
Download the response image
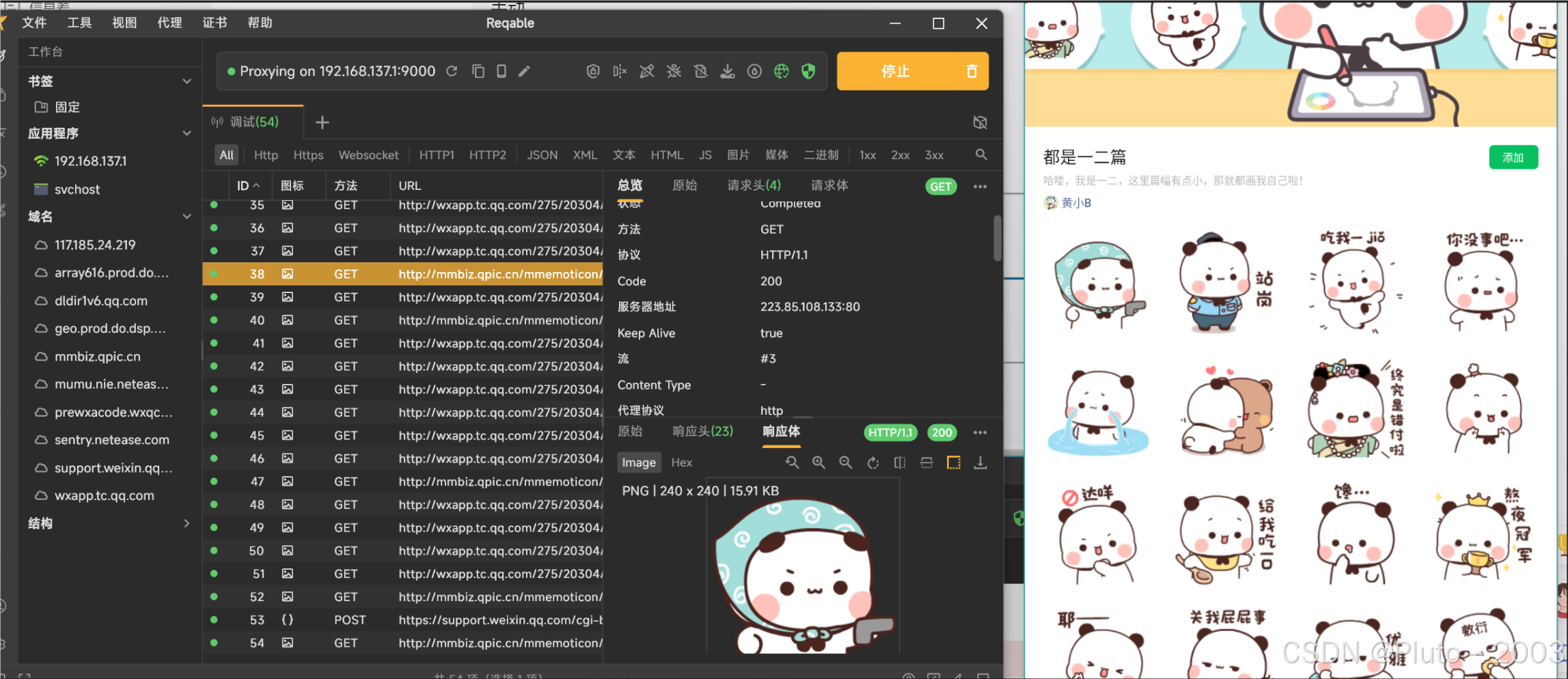(980, 462)
